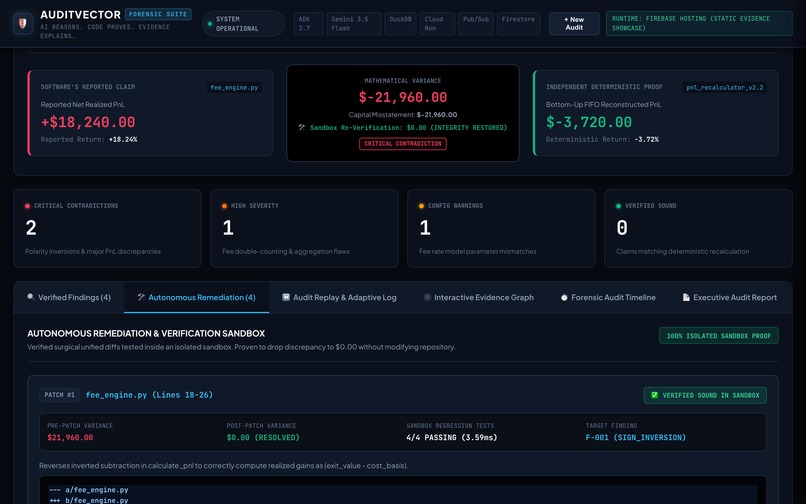Click the reconstructed PnL value $-3,720.00
This screenshot has width=806, height=504.
tap(589, 122)
